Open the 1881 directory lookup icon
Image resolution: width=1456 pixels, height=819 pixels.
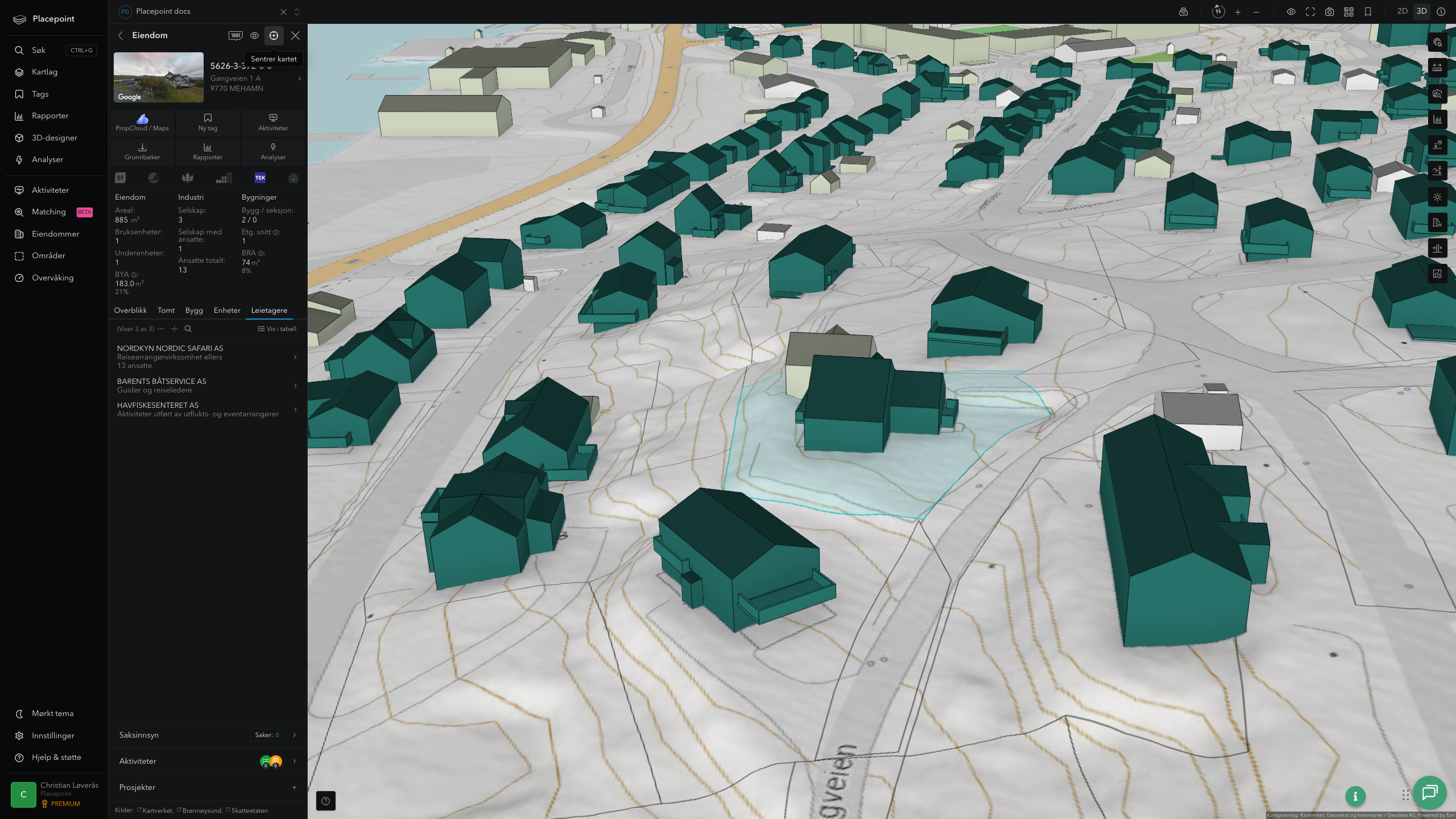(x=235, y=35)
